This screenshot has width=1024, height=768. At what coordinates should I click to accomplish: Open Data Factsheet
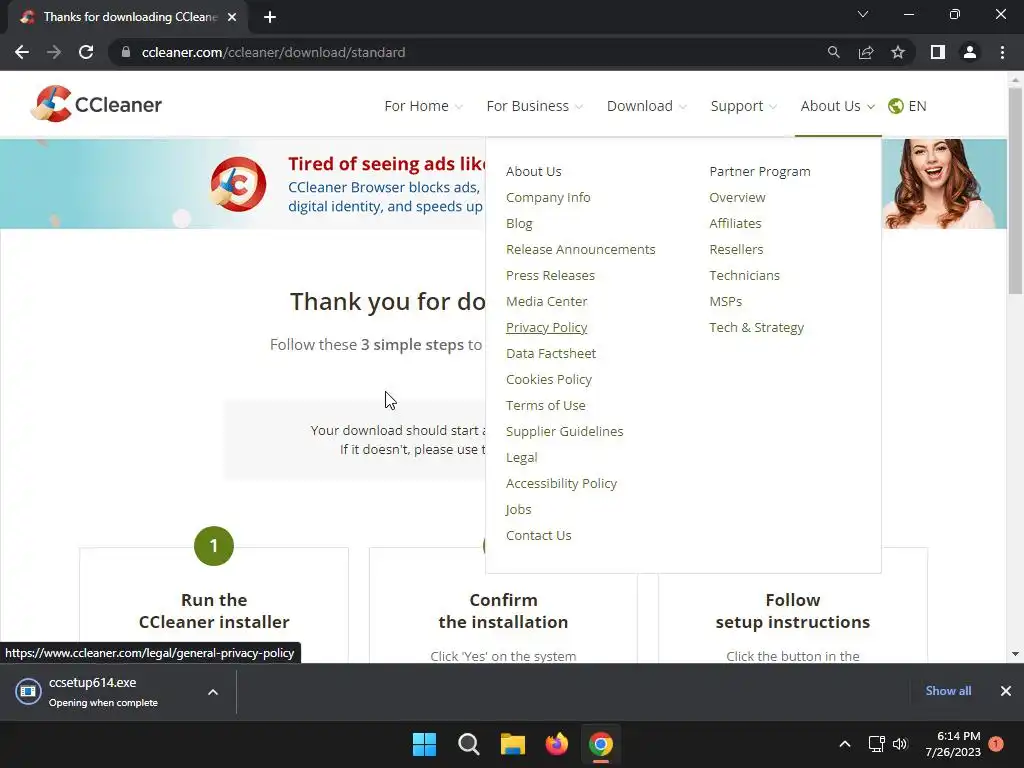click(551, 353)
